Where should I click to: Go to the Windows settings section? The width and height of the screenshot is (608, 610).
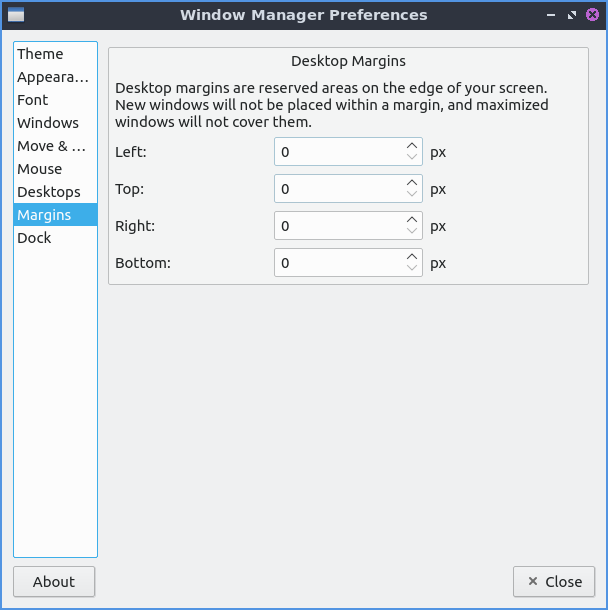pos(48,123)
